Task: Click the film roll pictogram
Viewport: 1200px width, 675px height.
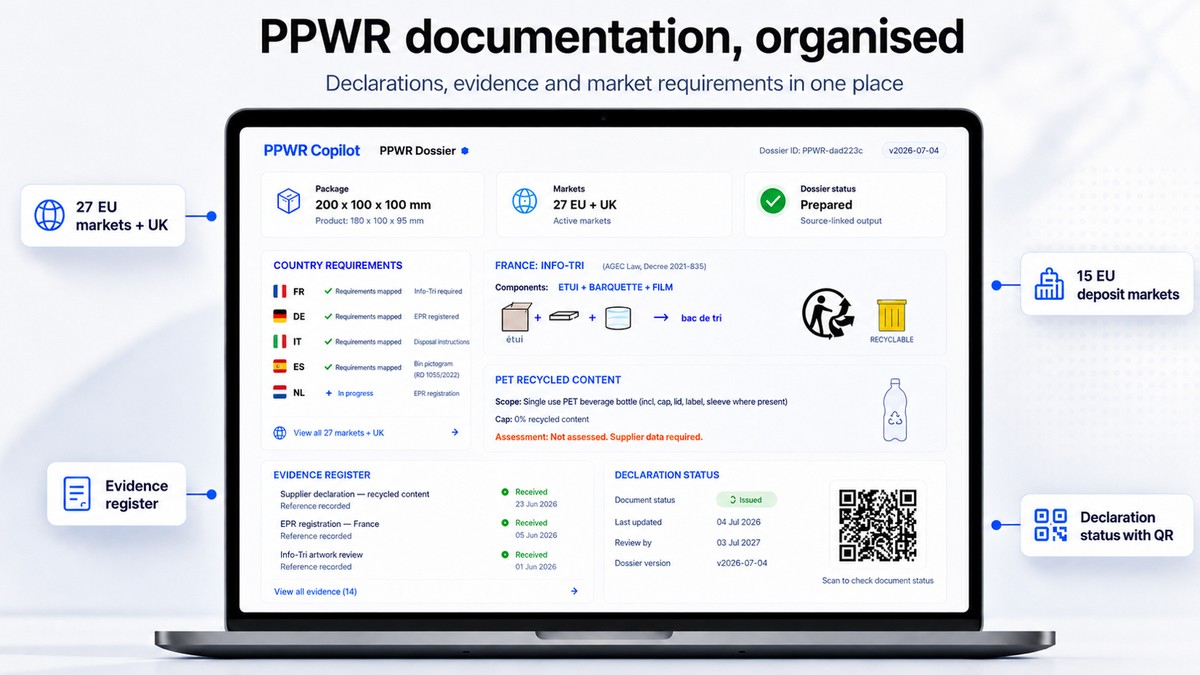Action: pyautogui.click(x=618, y=317)
